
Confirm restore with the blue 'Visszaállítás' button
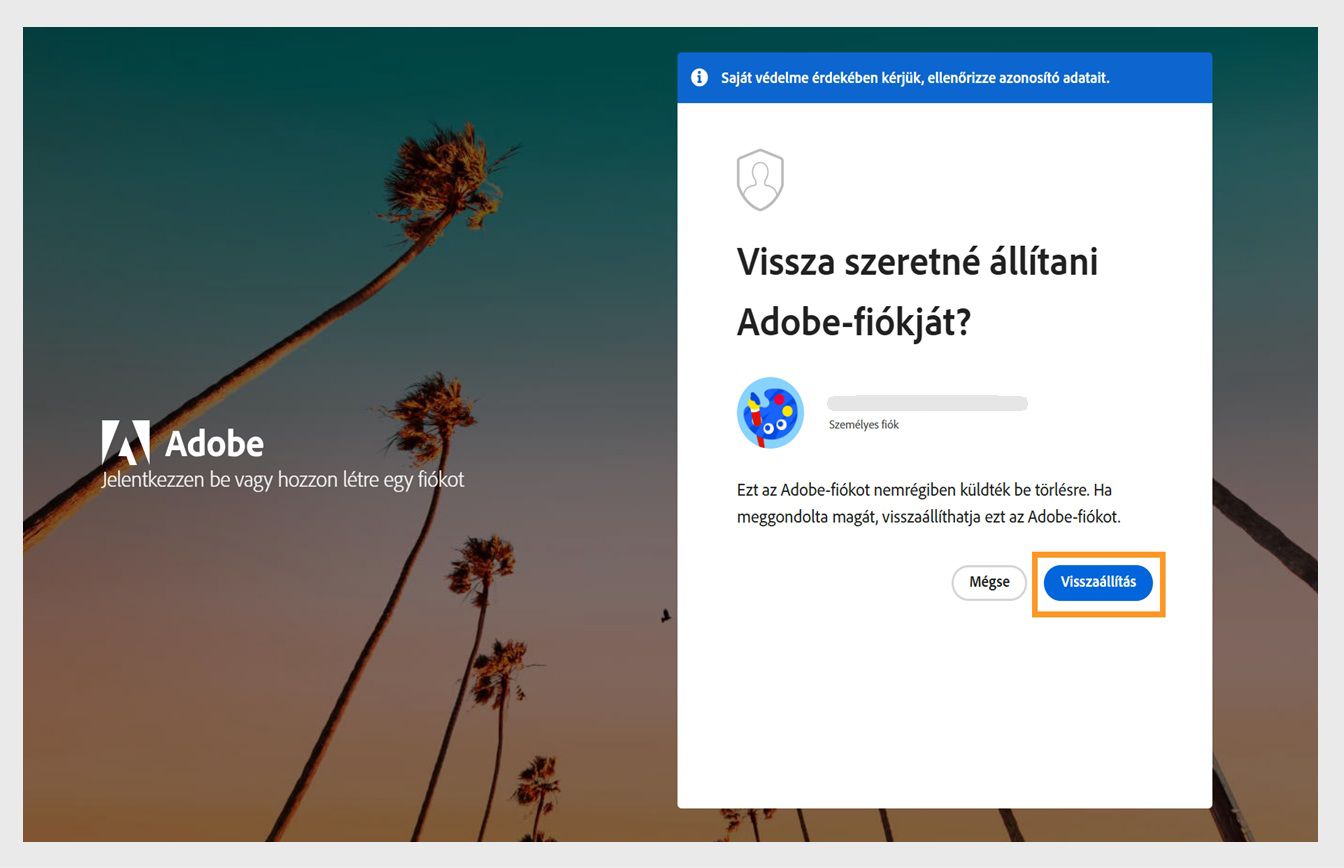[1098, 583]
